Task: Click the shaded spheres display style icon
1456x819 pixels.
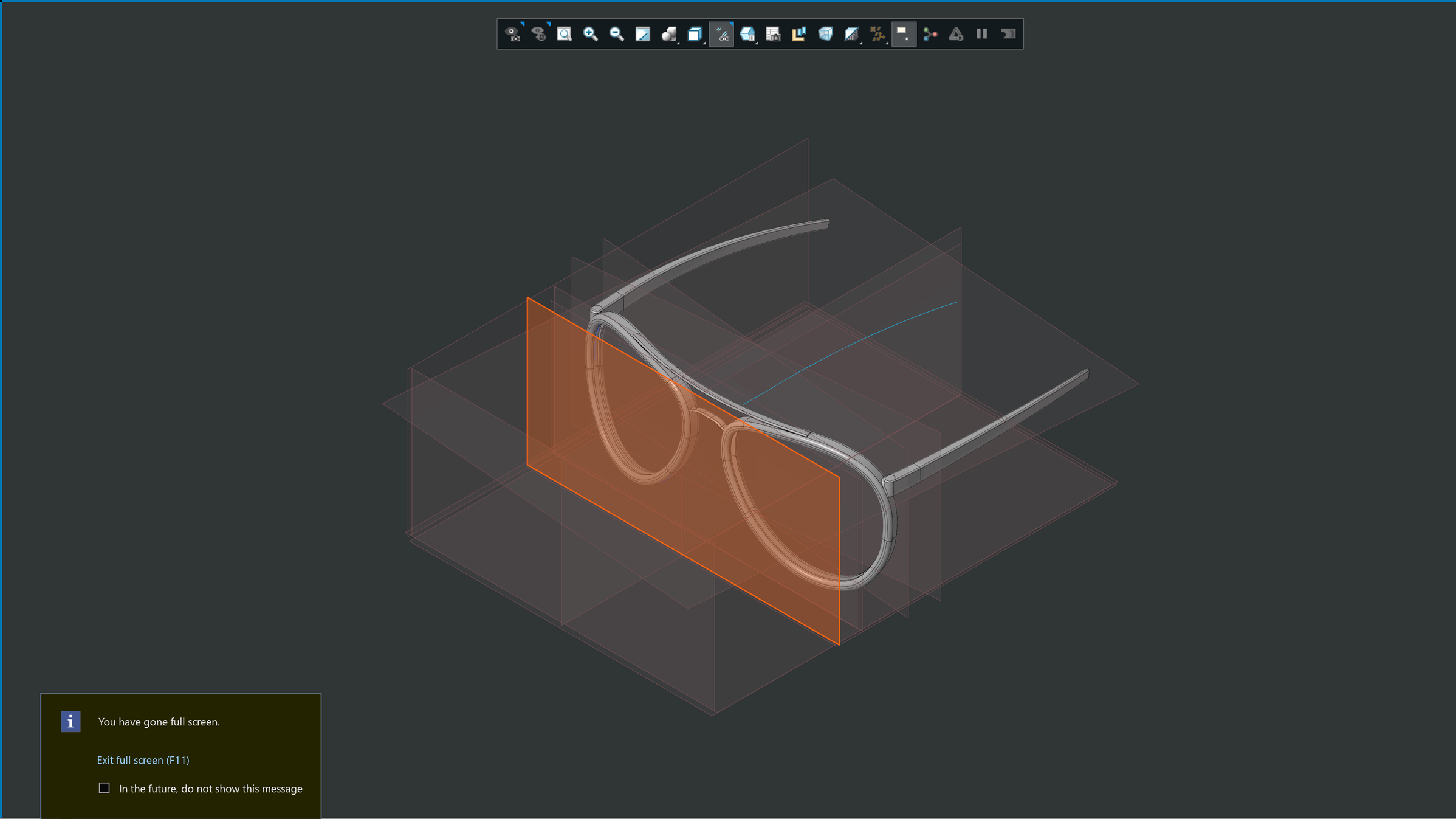Action: 669,35
